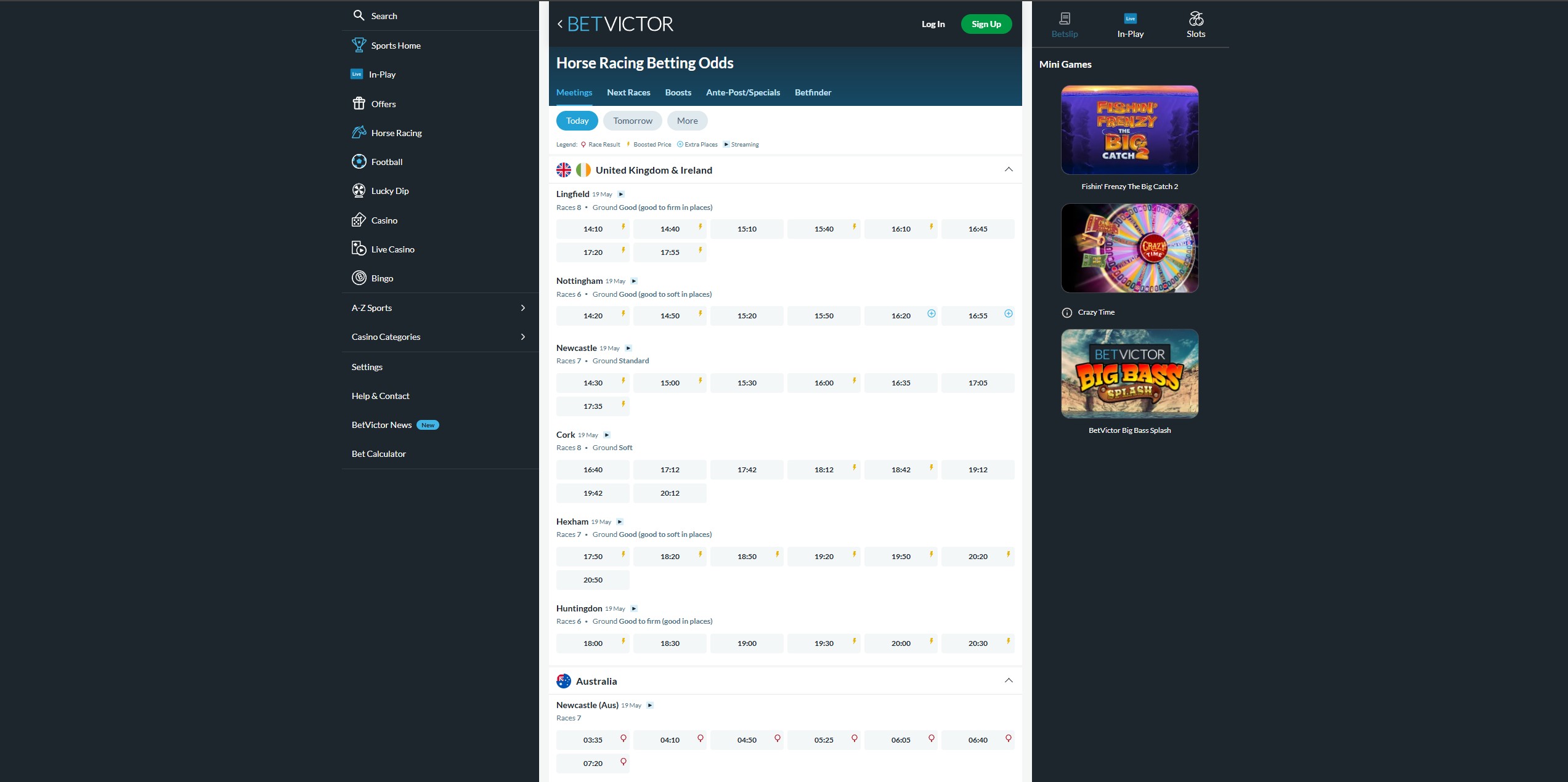This screenshot has width=1568, height=782.
Task: Click Lingfield streaming play icon
Action: tap(621, 194)
